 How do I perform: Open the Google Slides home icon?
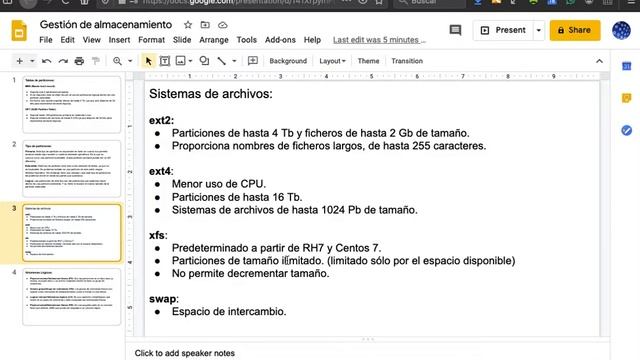point(19,31)
